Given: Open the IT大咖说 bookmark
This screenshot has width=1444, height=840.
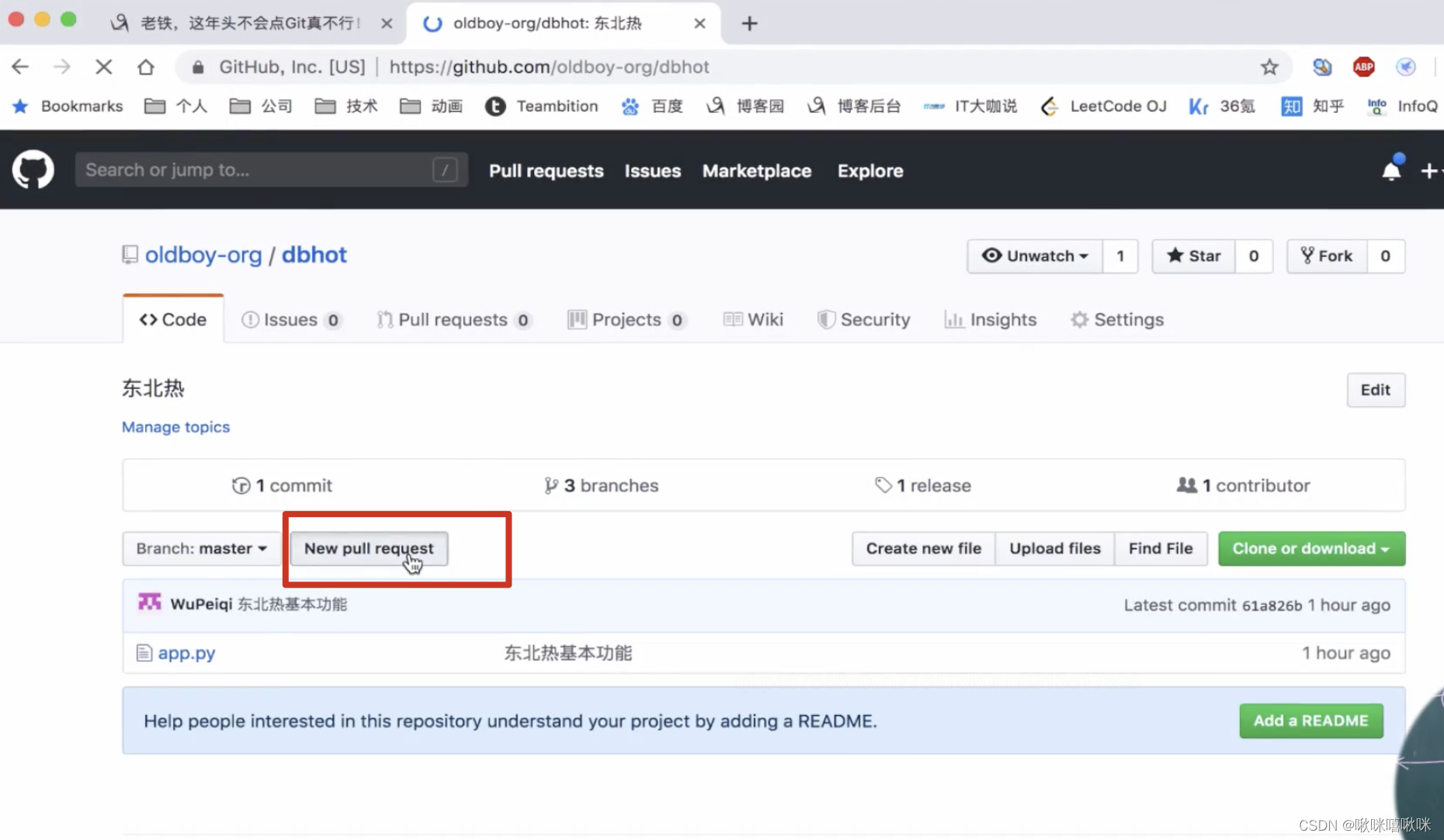Looking at the screenshot, I should coord(970,106).
